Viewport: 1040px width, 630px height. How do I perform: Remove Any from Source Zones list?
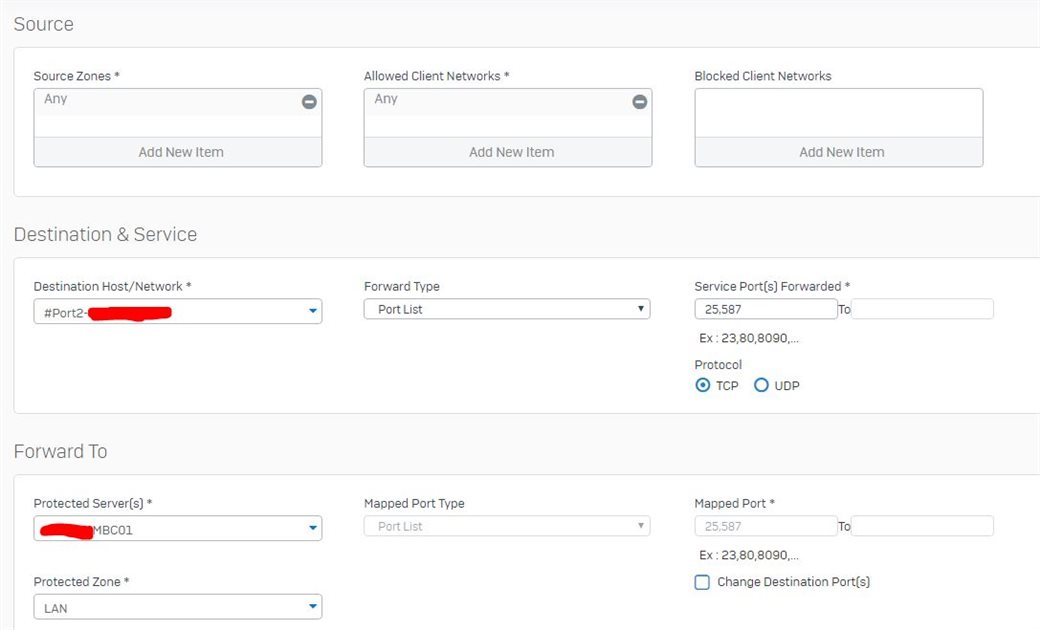click(x=309, y=101)
